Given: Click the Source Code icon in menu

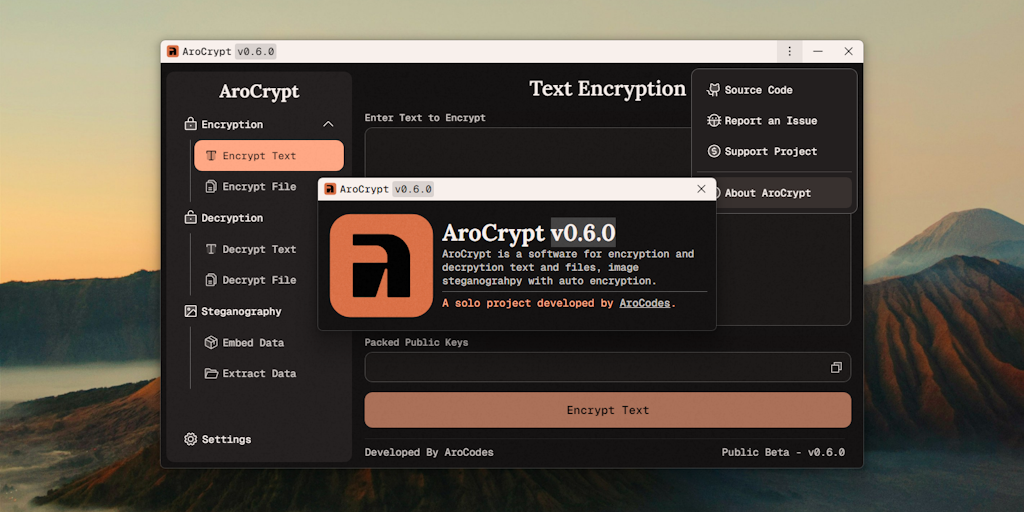Looking at the screenshot, I should coord(714,90).
